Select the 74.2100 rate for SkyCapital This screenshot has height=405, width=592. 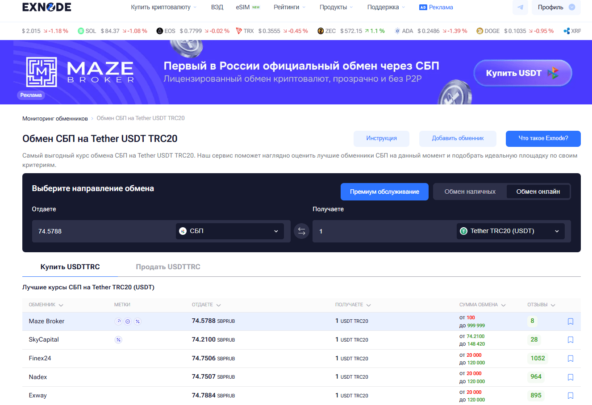[204, 340]
